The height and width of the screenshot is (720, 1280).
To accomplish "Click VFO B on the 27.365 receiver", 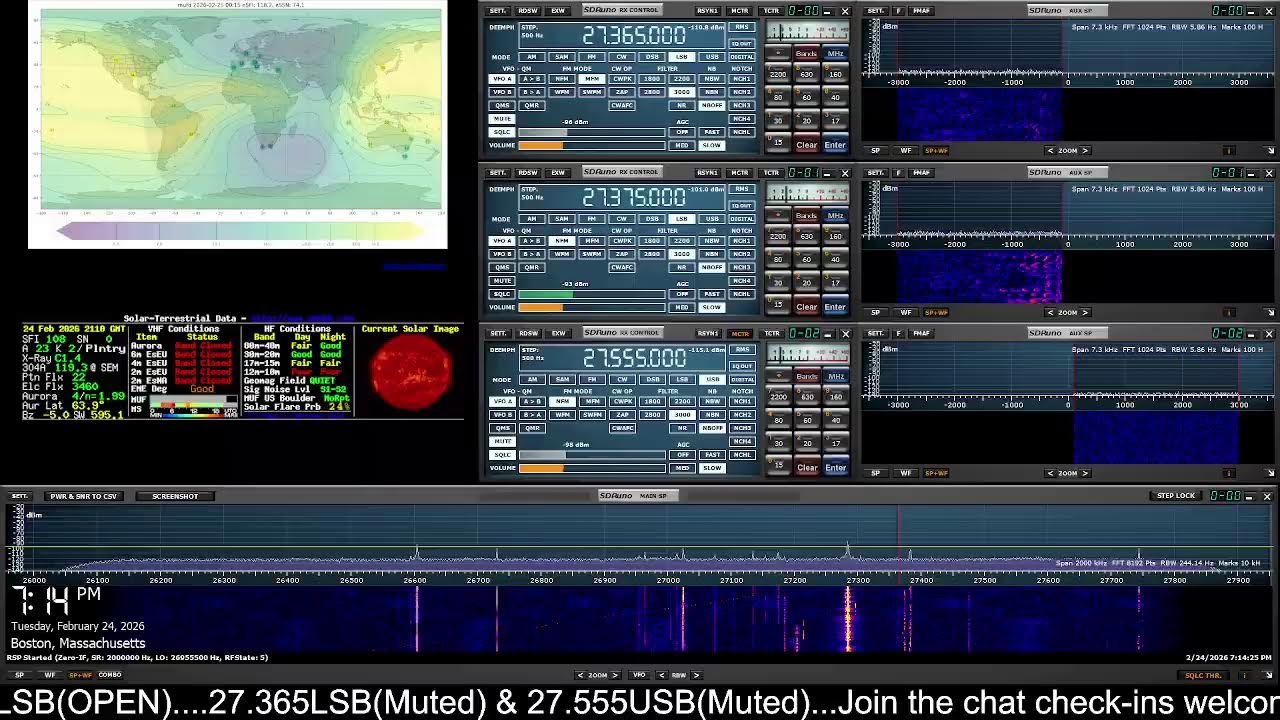I will click(502, 92).
